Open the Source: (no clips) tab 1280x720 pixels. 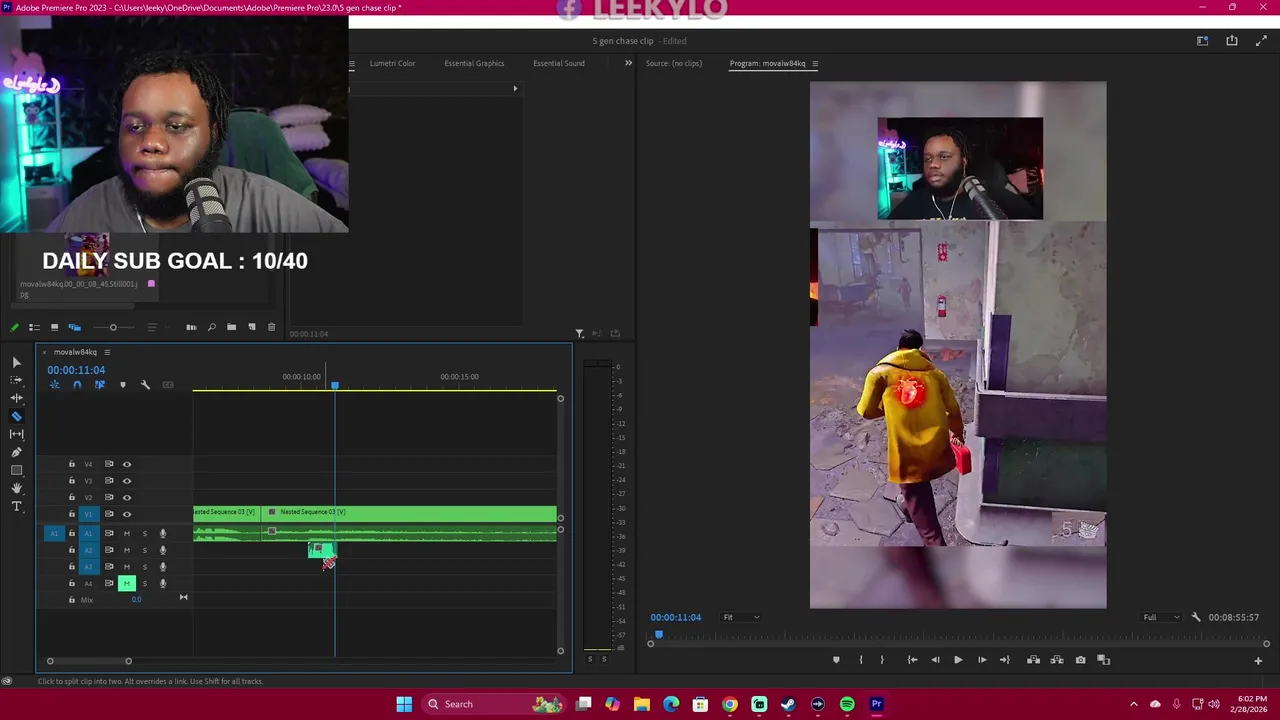click(674, 63)
